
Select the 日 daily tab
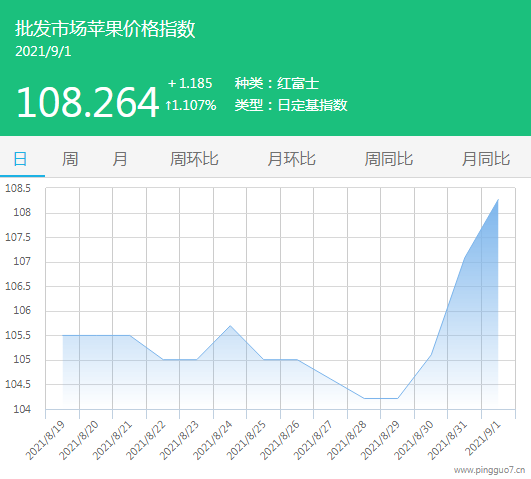point(20,159)
